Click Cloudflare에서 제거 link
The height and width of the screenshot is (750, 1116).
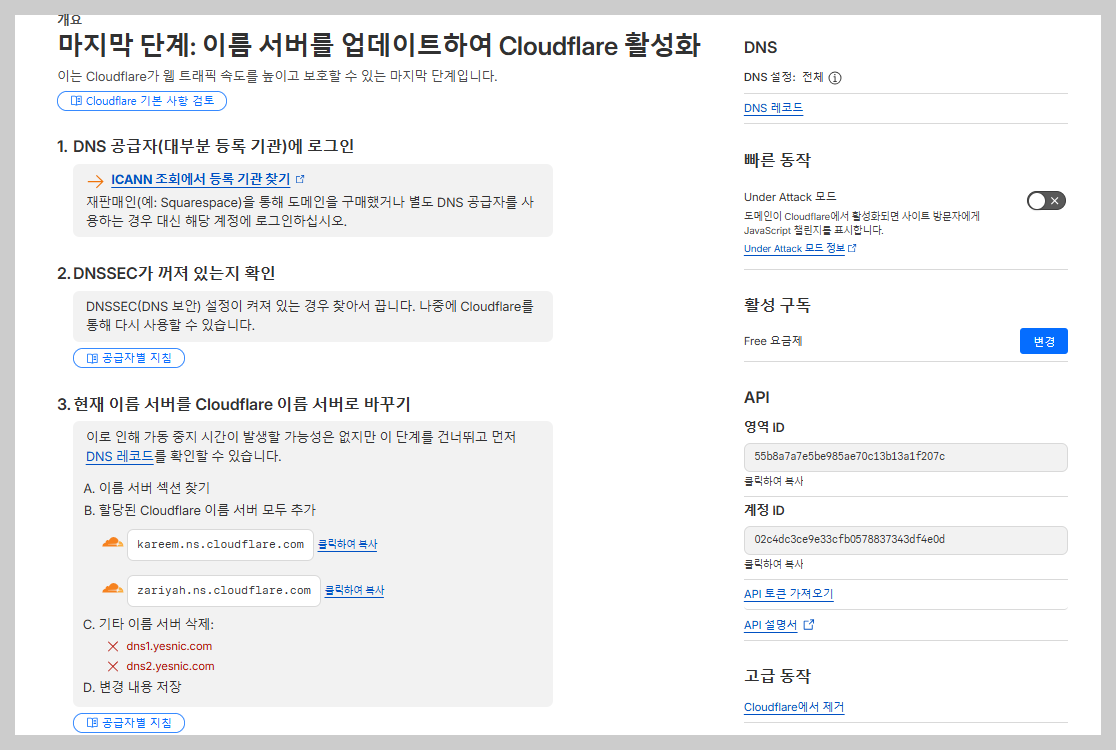click(x=794, y=707)
